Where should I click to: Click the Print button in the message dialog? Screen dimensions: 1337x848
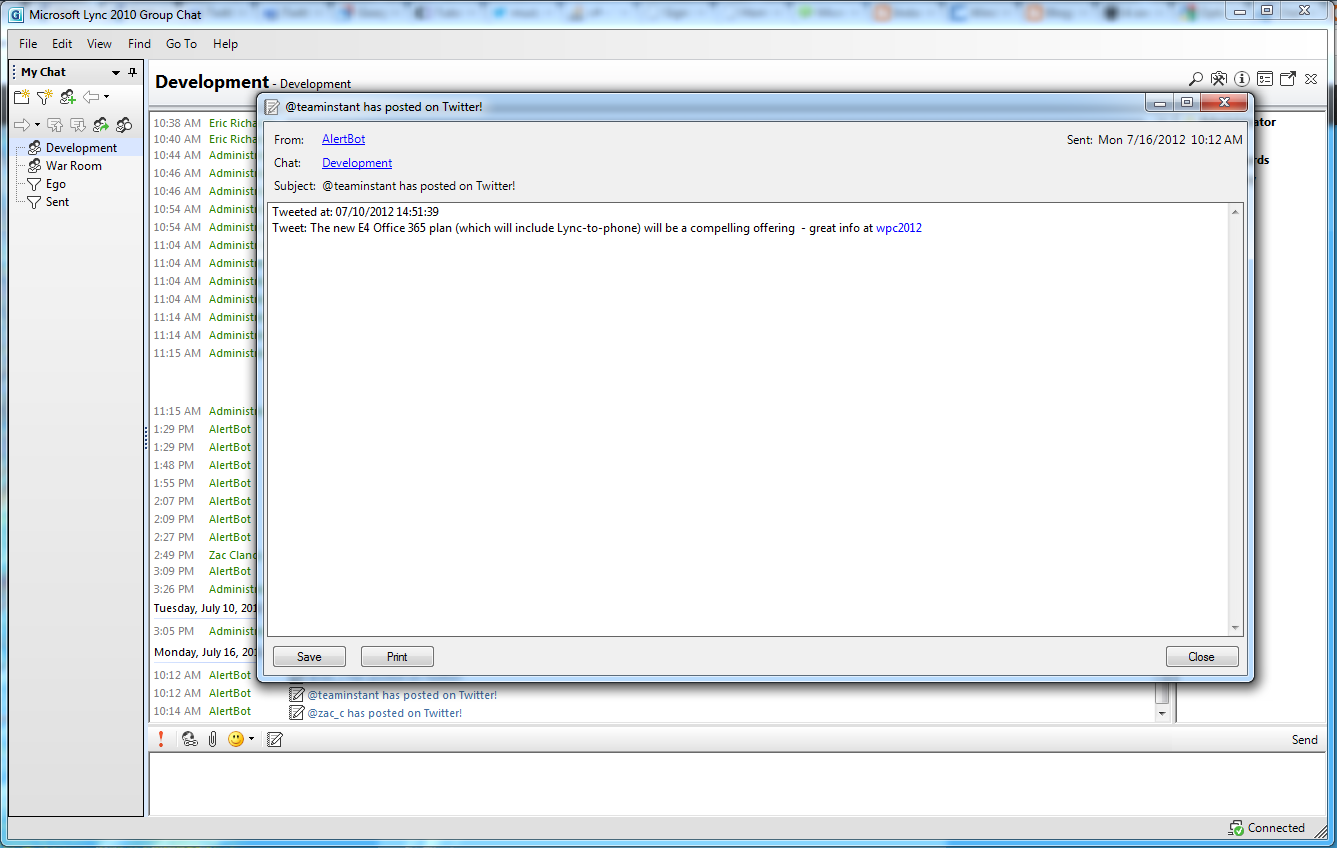[397, 657]
